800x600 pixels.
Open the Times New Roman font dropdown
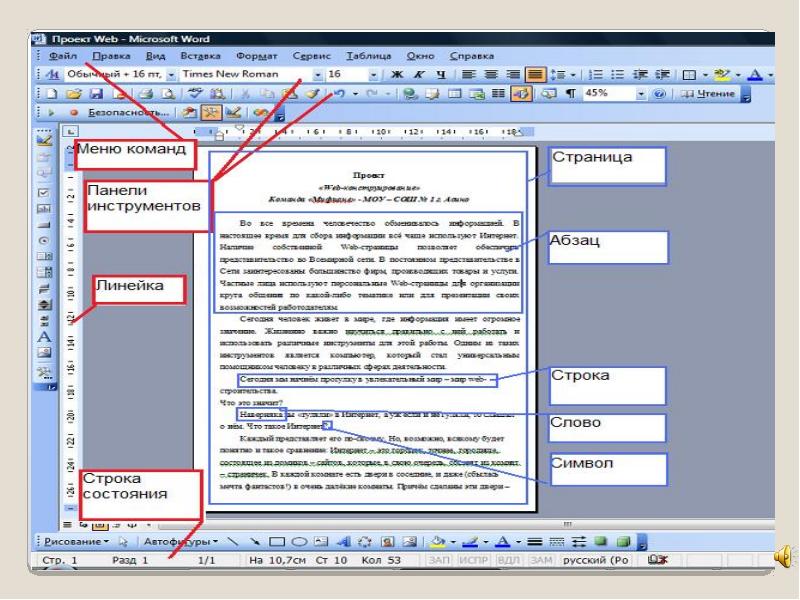click(318, 75)
